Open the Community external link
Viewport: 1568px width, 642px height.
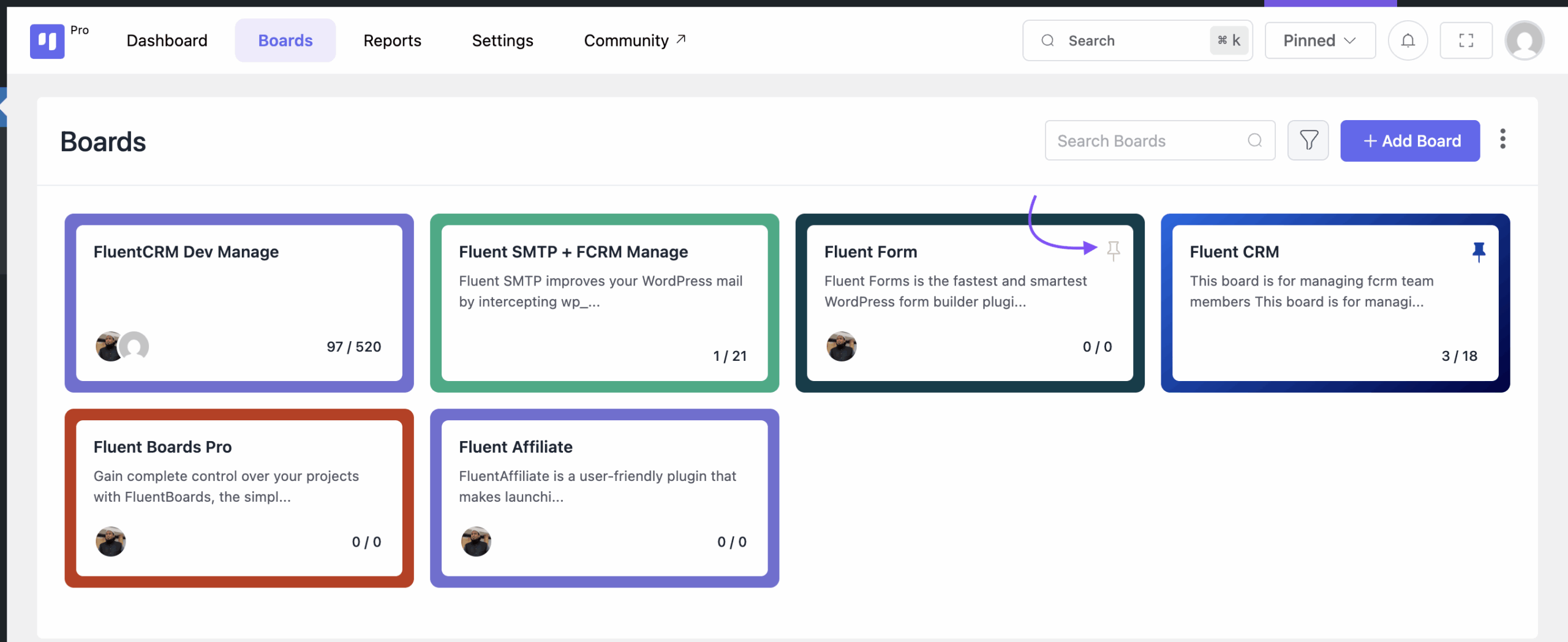pyautogui.click(x=635, y=40)
